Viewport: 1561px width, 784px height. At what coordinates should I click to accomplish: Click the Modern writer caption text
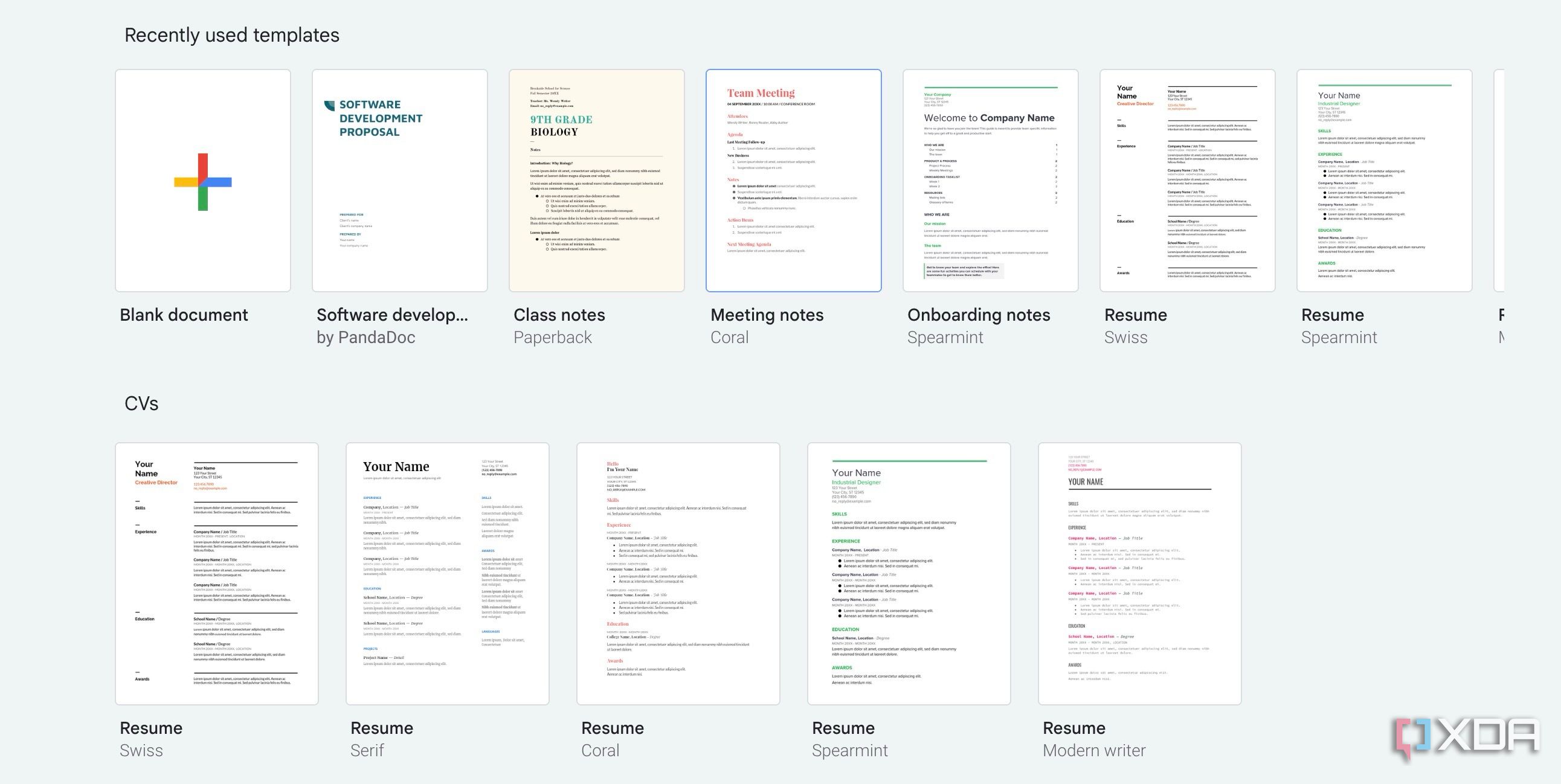(1094, 750)
